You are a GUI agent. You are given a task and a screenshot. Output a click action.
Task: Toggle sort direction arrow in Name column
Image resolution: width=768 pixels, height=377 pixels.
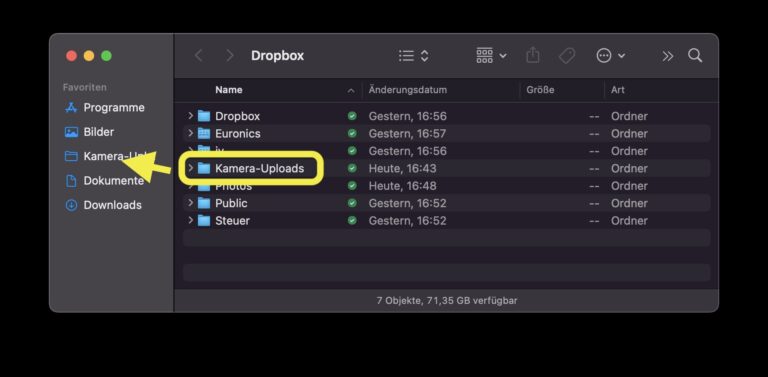pos(351,91)
